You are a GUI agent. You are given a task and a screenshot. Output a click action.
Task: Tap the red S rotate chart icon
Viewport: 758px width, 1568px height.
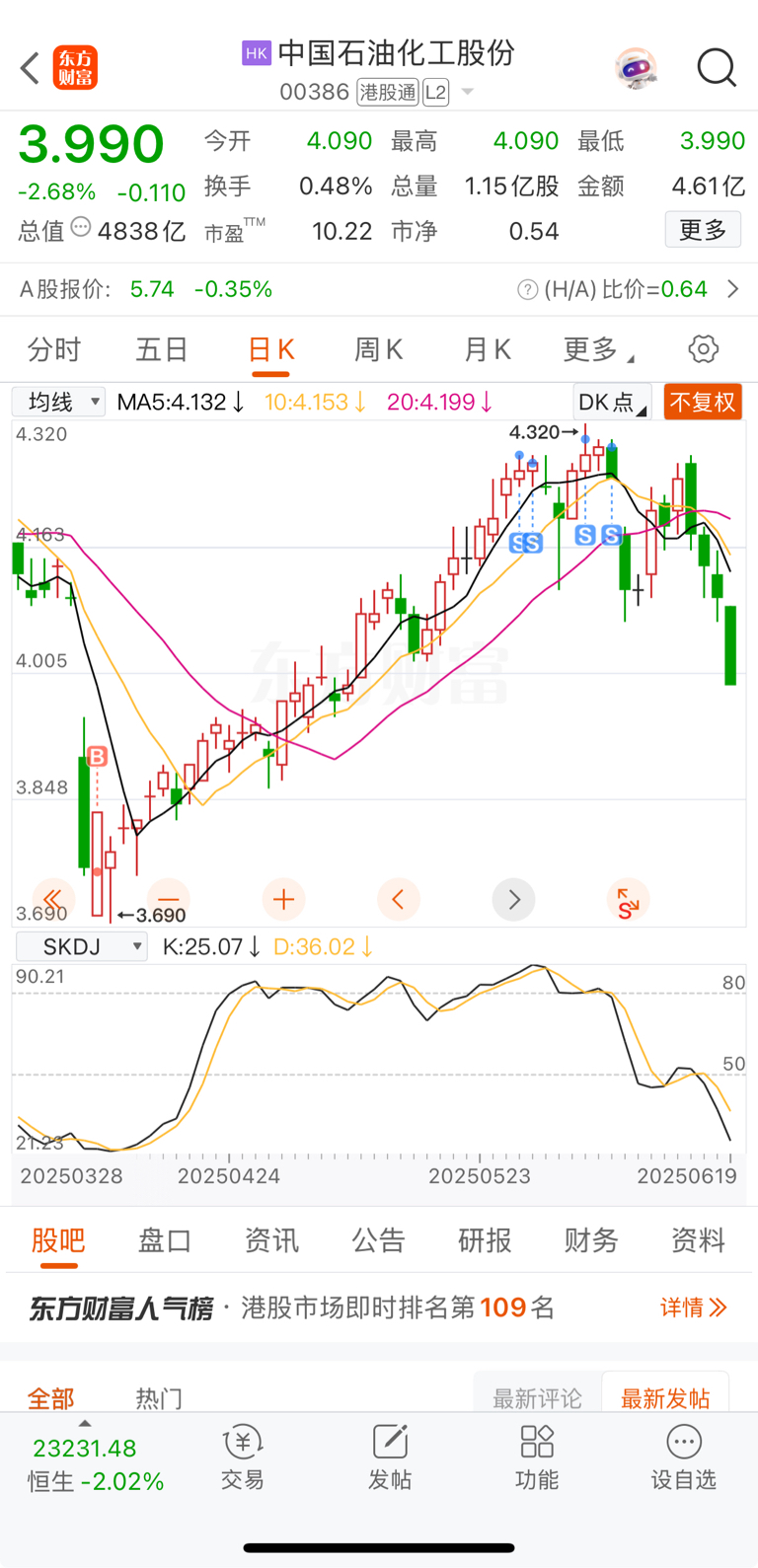coord(628,899)
